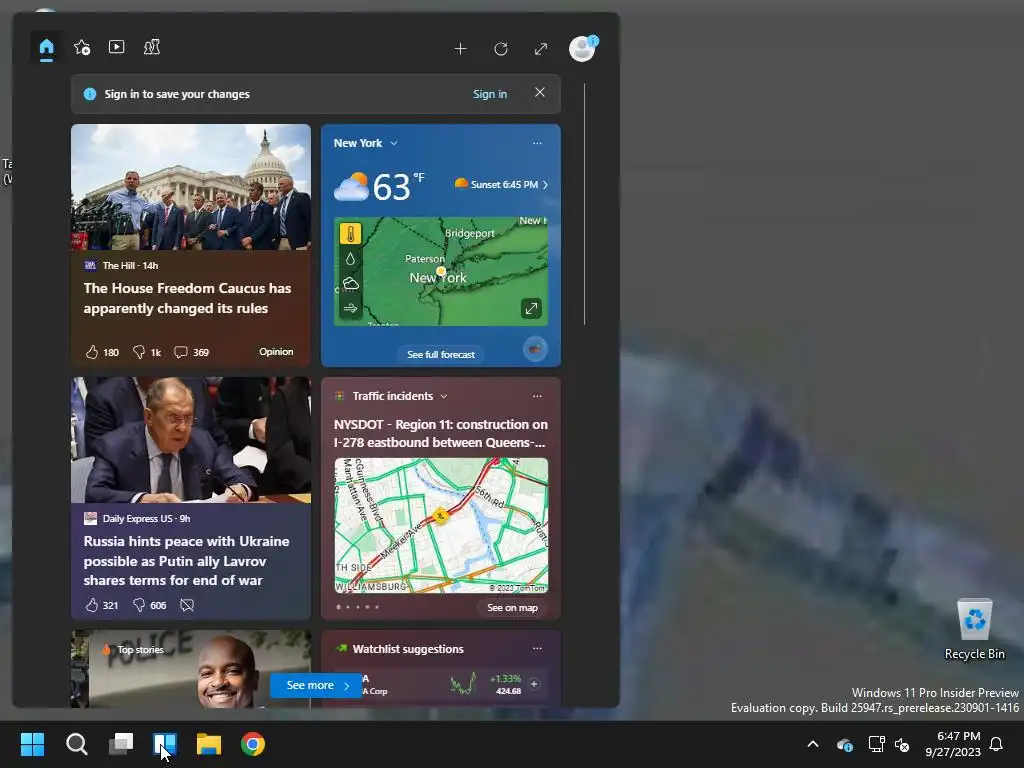Click See on map button

click(x=513, y=607)
